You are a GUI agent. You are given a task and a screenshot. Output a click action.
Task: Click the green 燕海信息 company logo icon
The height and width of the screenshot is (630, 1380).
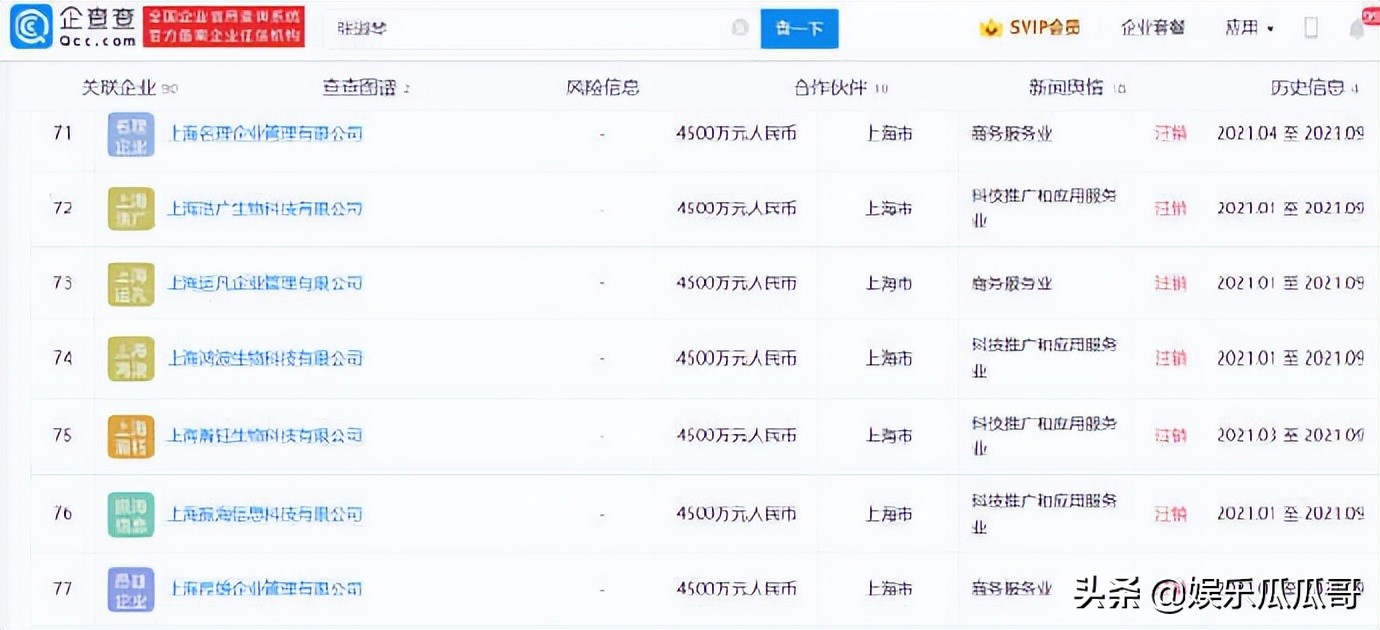coord(130,513)
